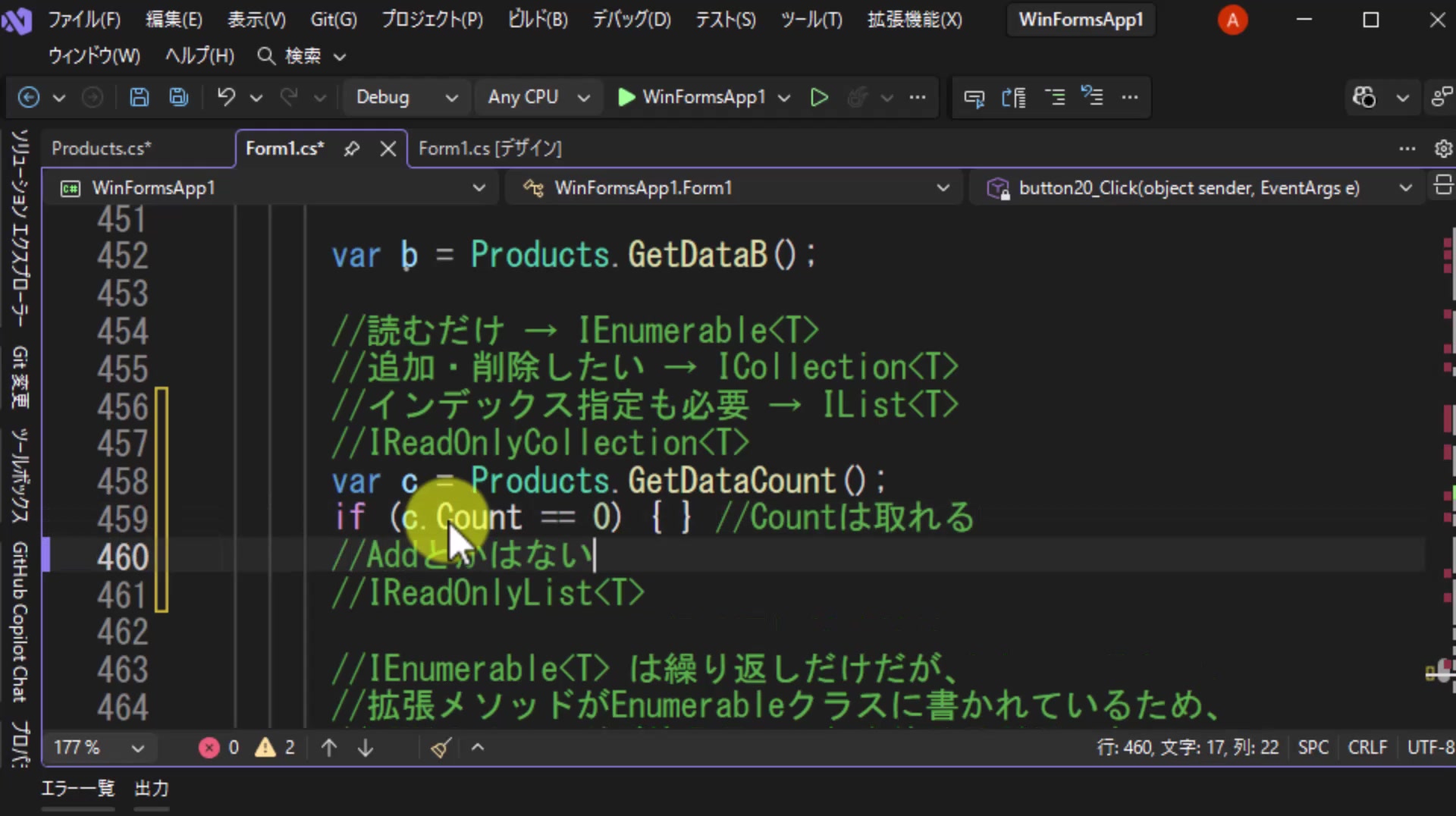The width and height of the screenshot is (1456, 816).
Task: Open the ツールボックス side tab
Action: 19,475
